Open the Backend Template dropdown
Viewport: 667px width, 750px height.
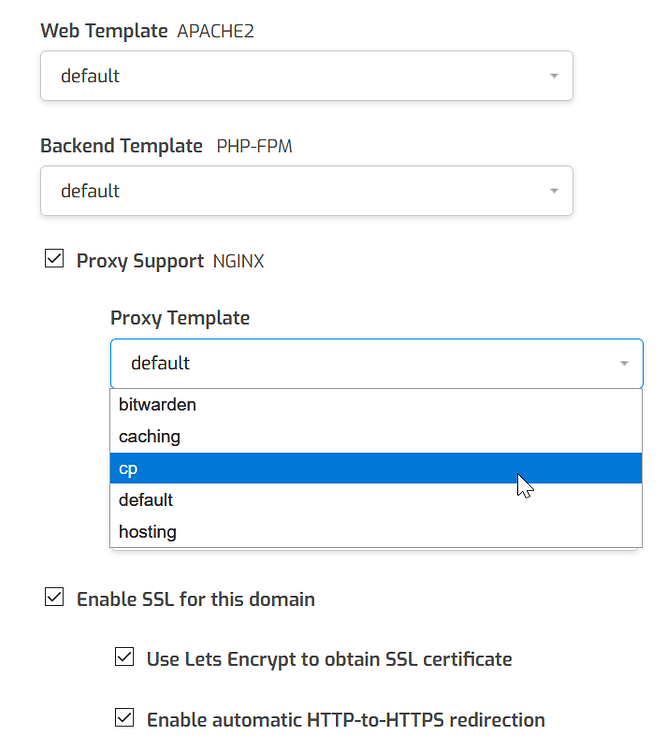pyautogui.click(x=307, y=190)
